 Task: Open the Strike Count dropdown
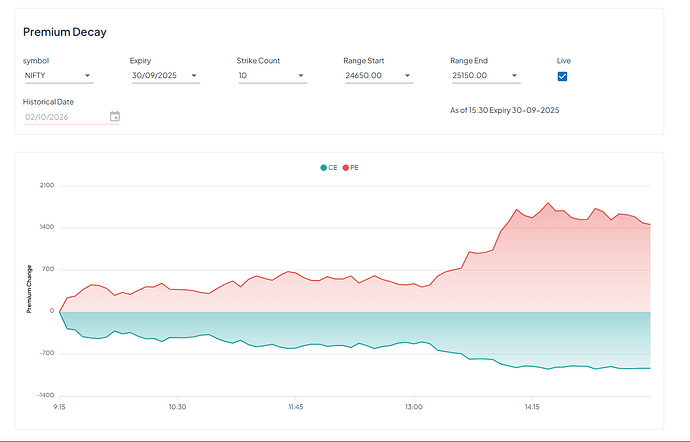271,76
